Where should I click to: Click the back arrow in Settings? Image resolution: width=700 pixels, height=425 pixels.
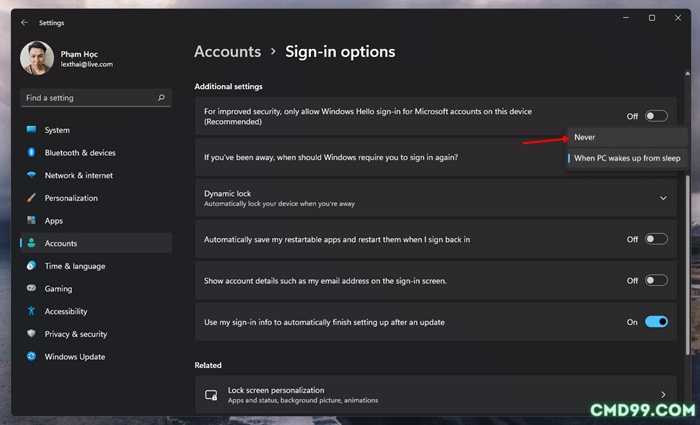point(25,22)
